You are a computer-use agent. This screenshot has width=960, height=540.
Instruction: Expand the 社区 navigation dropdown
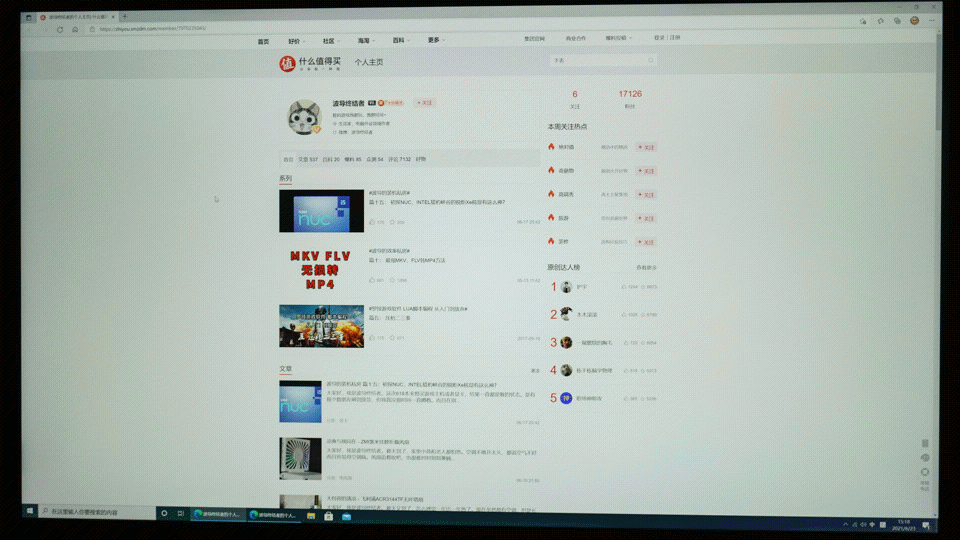tap(331, 41)
